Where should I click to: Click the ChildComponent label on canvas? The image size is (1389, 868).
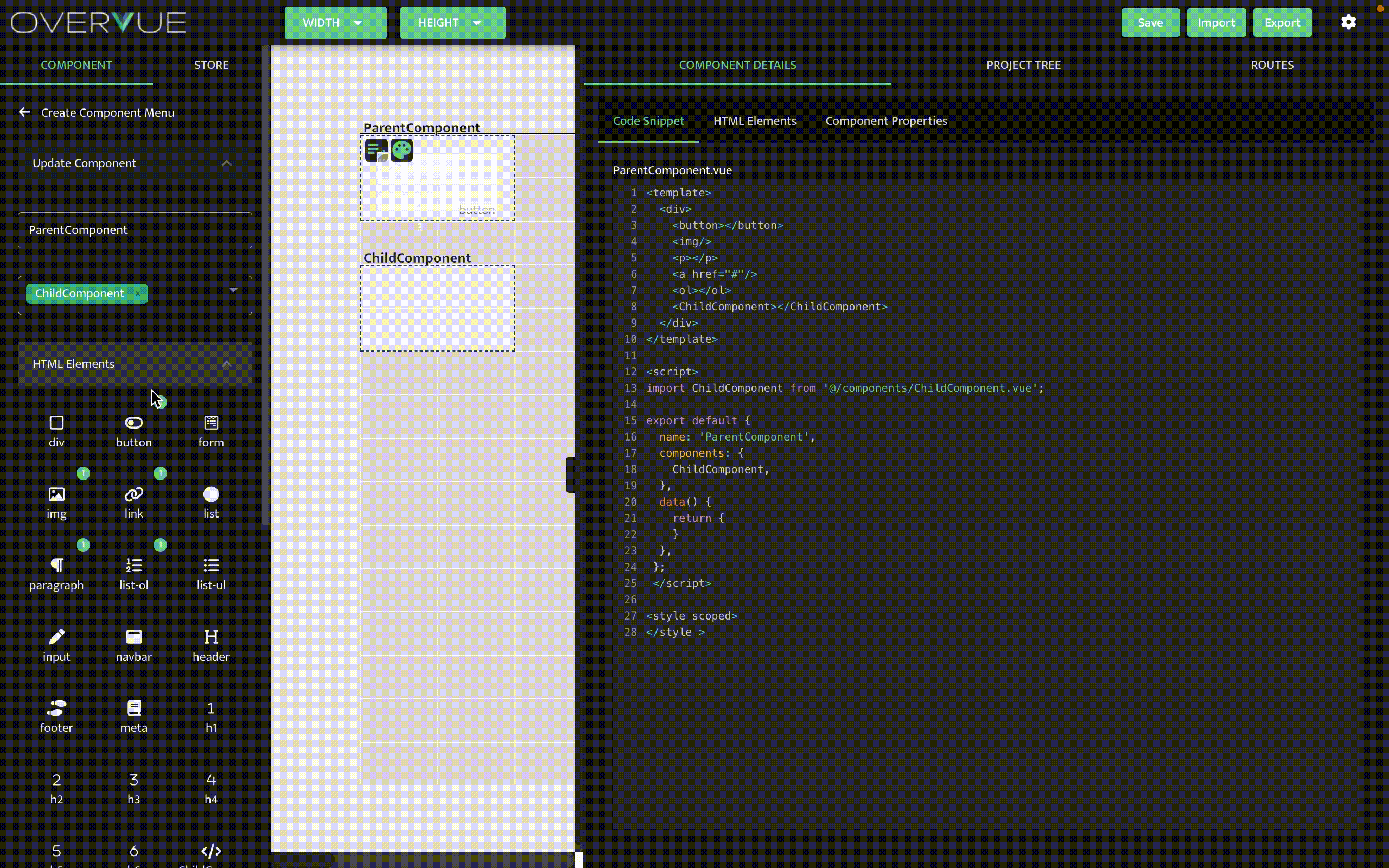(x=417, y=258)
